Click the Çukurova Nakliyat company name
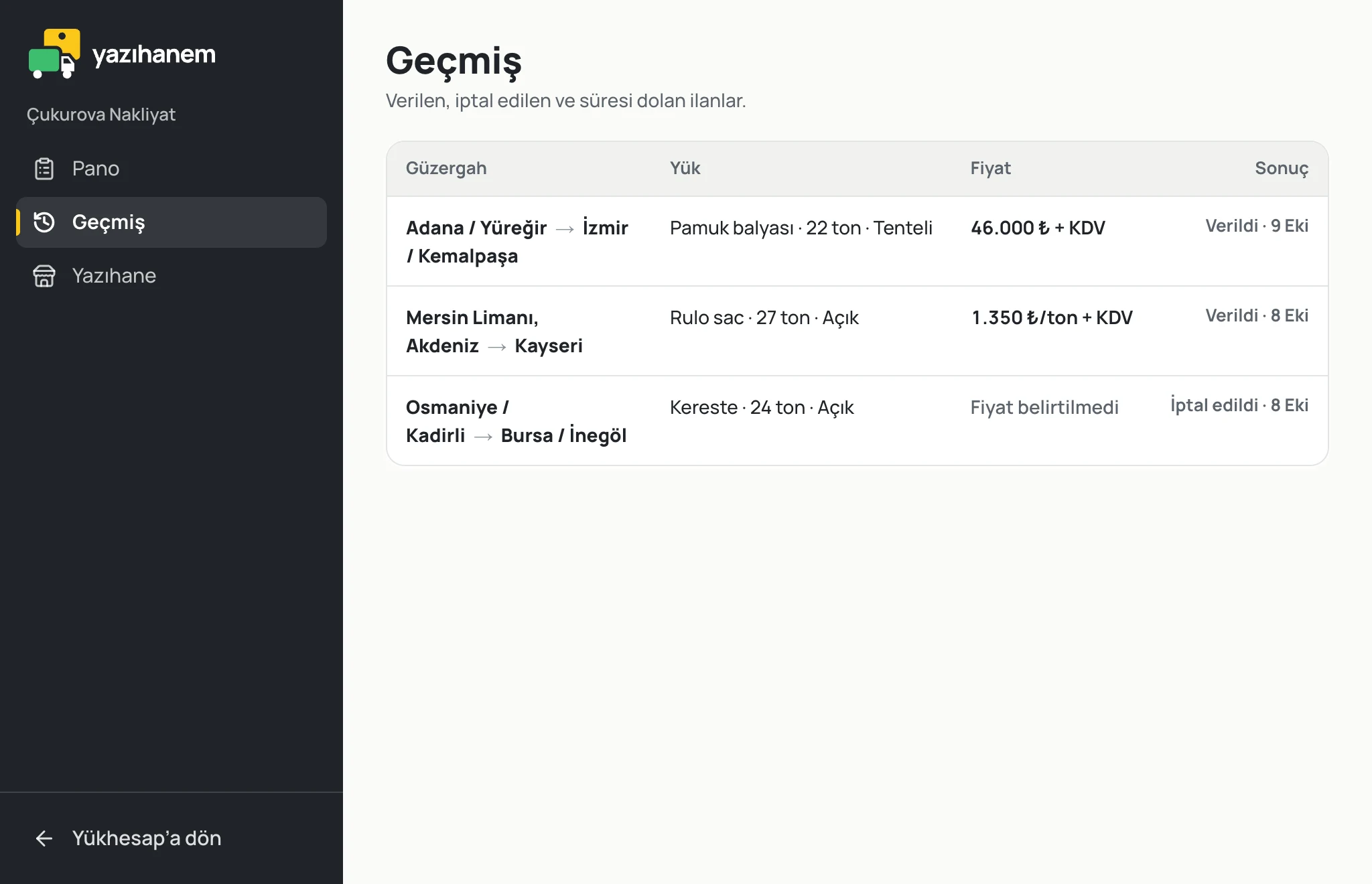Viewport: 1372px width, 884px height. pos(101,115)
